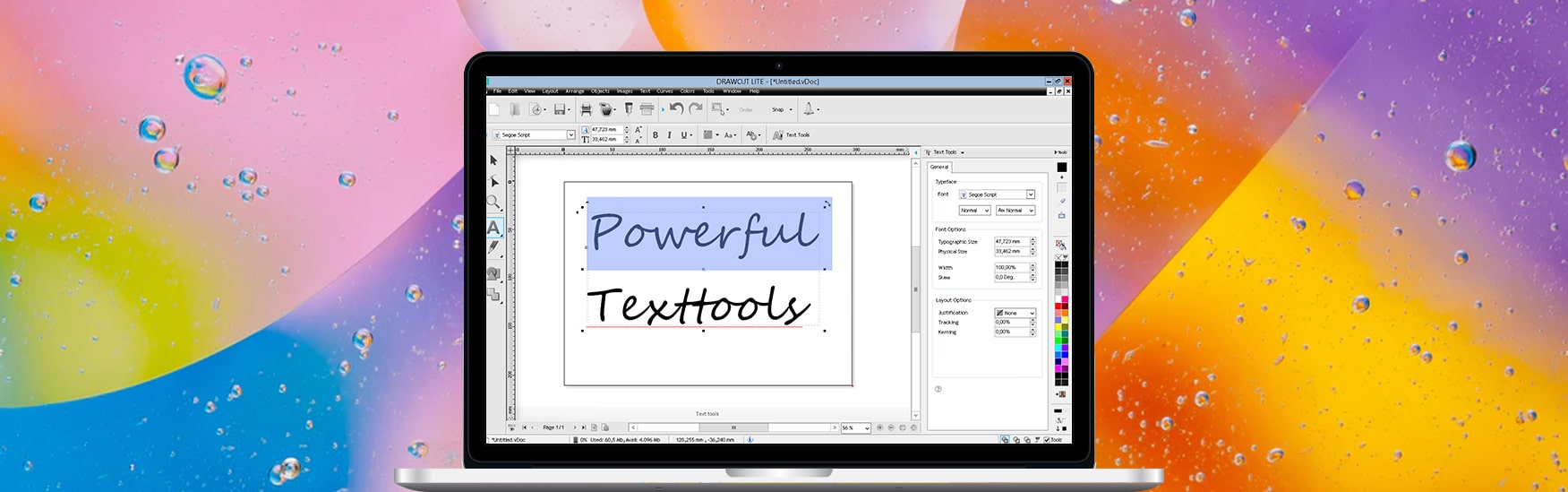Select the Text tool in left toolbox
Viewport: 1568px width, 492px height.
[x=493, y=228]
